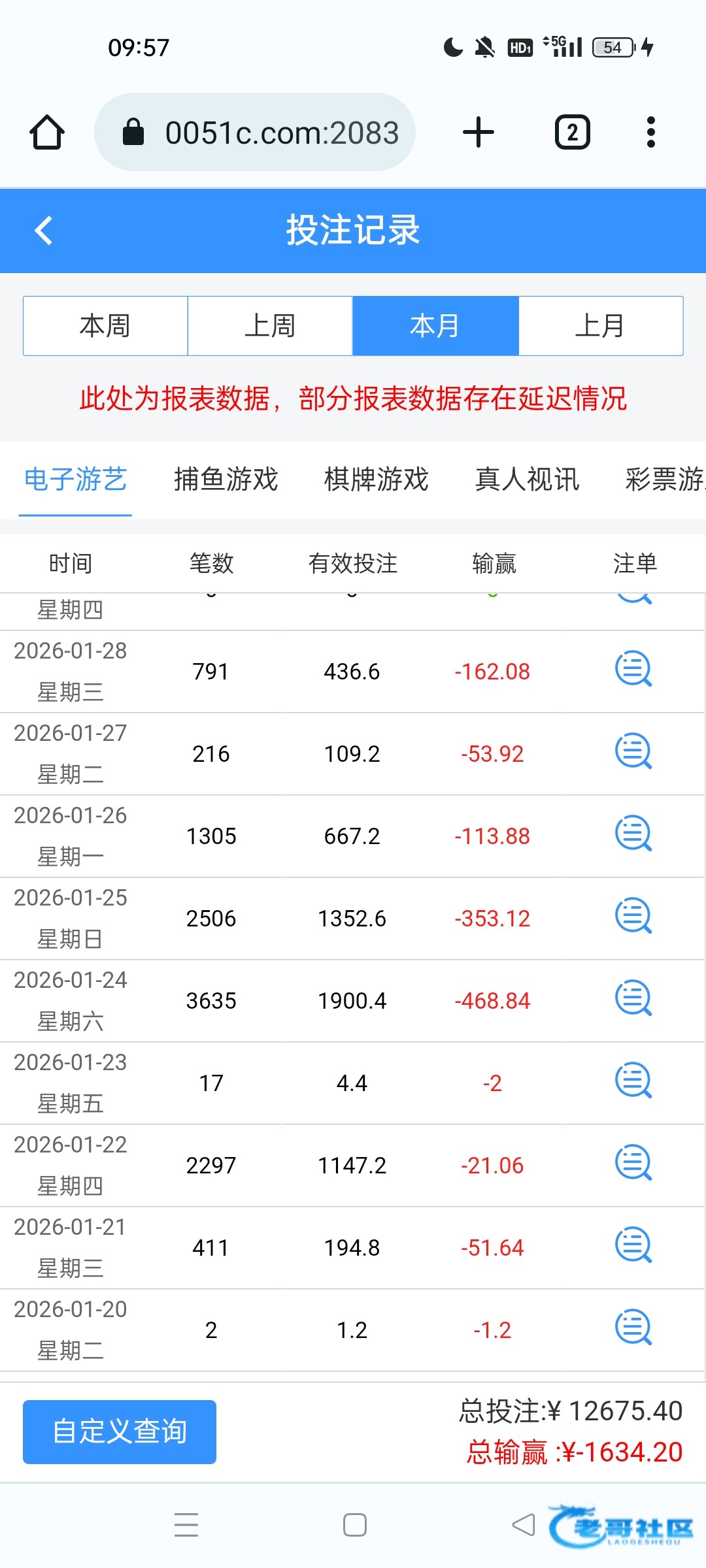Open bet detail icon for 2026-01-20

pyautogui.click(x=633, y=1328)
